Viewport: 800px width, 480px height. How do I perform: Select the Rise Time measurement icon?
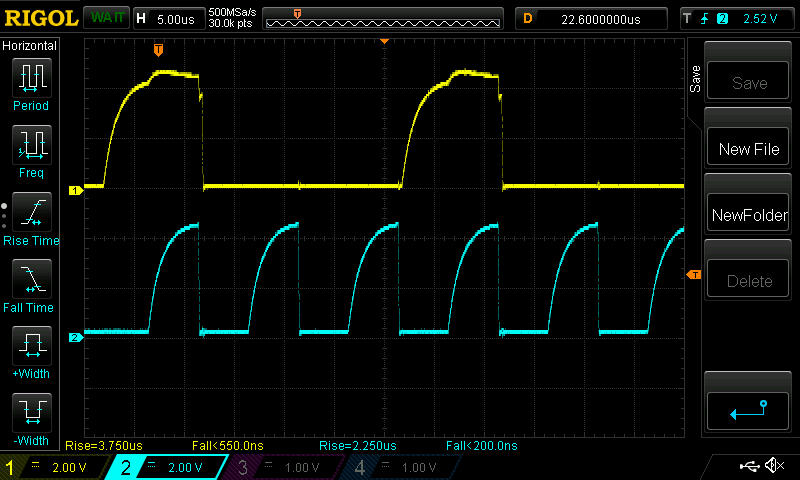[x=32, y=212]
